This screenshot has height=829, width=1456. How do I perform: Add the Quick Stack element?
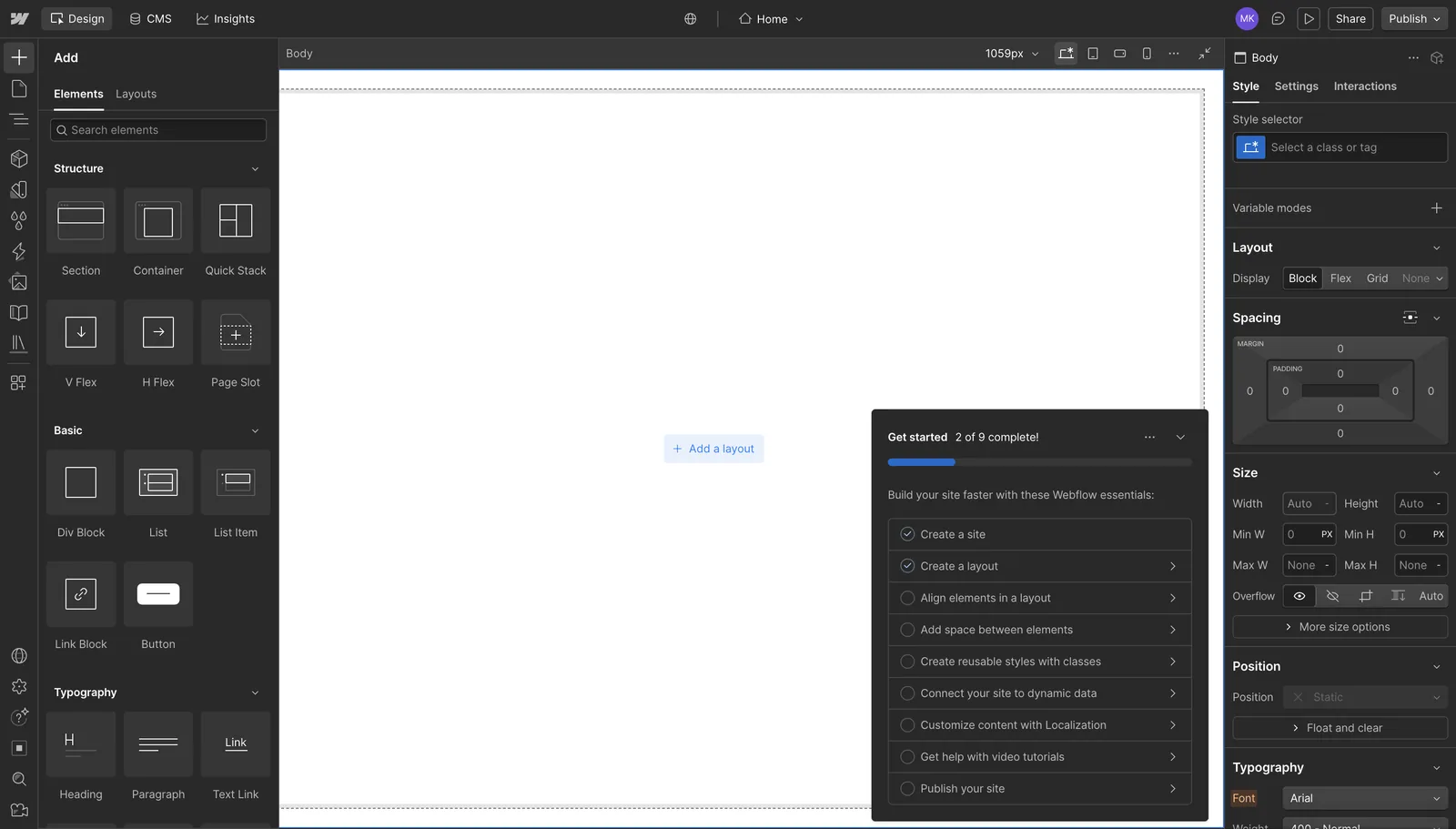pos(236,235)
